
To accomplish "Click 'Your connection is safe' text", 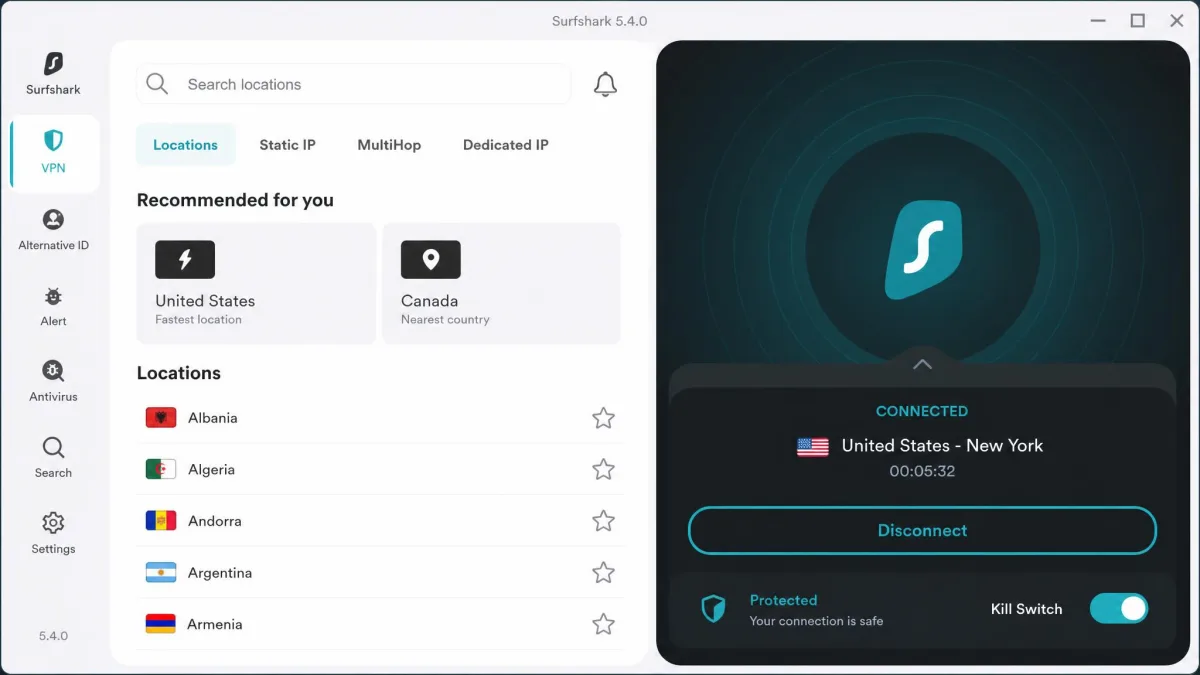I will (817, 621).
